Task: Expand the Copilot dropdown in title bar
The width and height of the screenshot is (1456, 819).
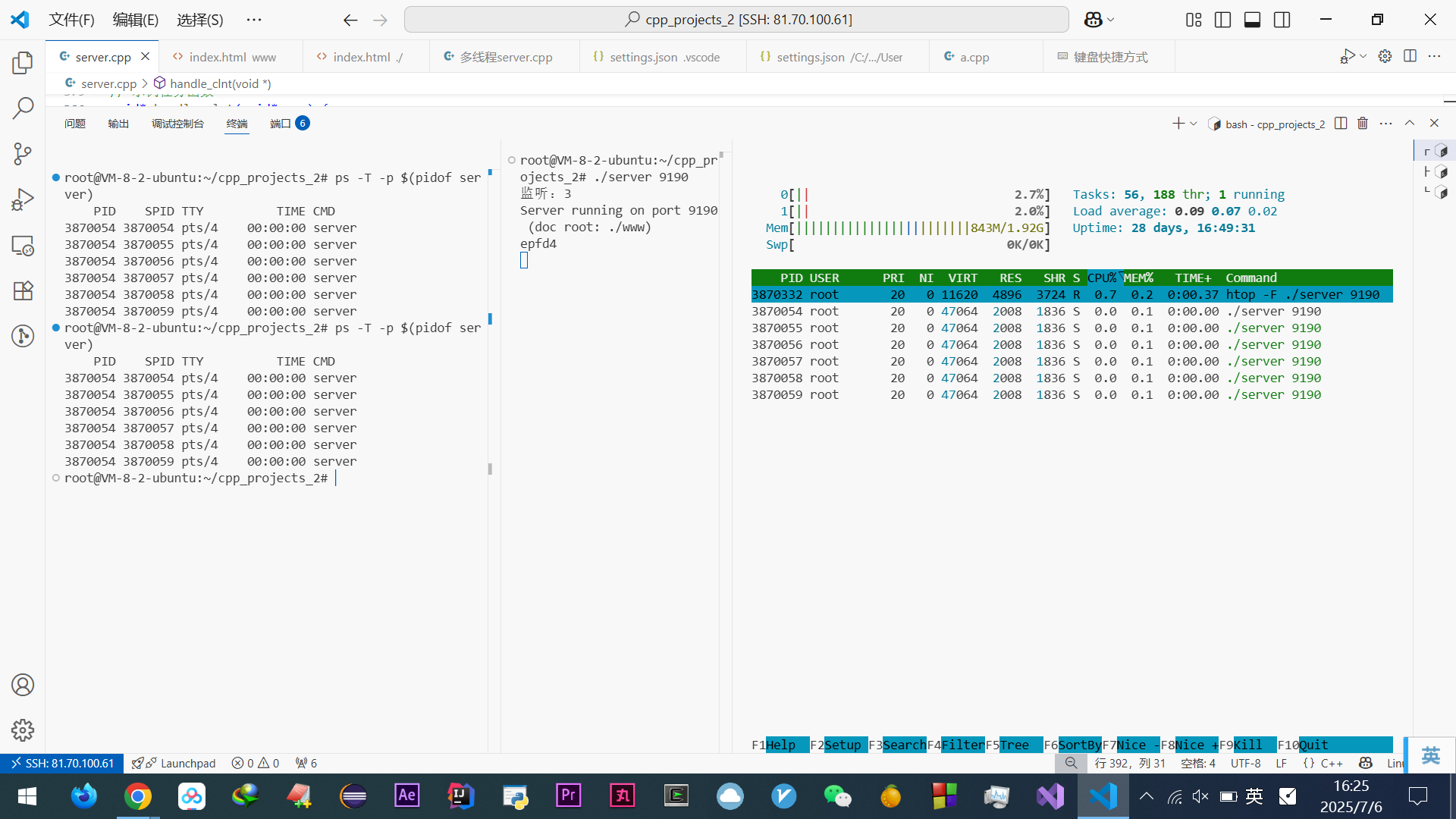Action: (1111, 20)
